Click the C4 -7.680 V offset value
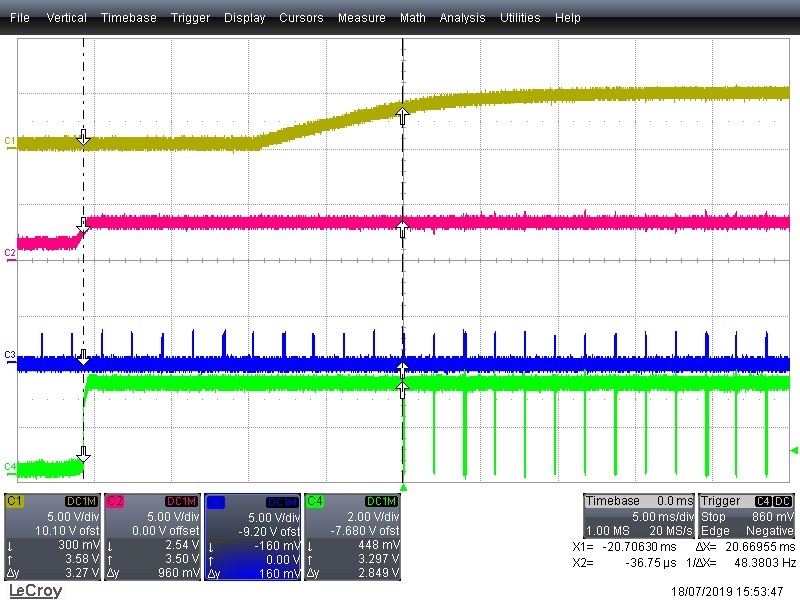Viewport: 800px width, 600px height. point(365,531)
